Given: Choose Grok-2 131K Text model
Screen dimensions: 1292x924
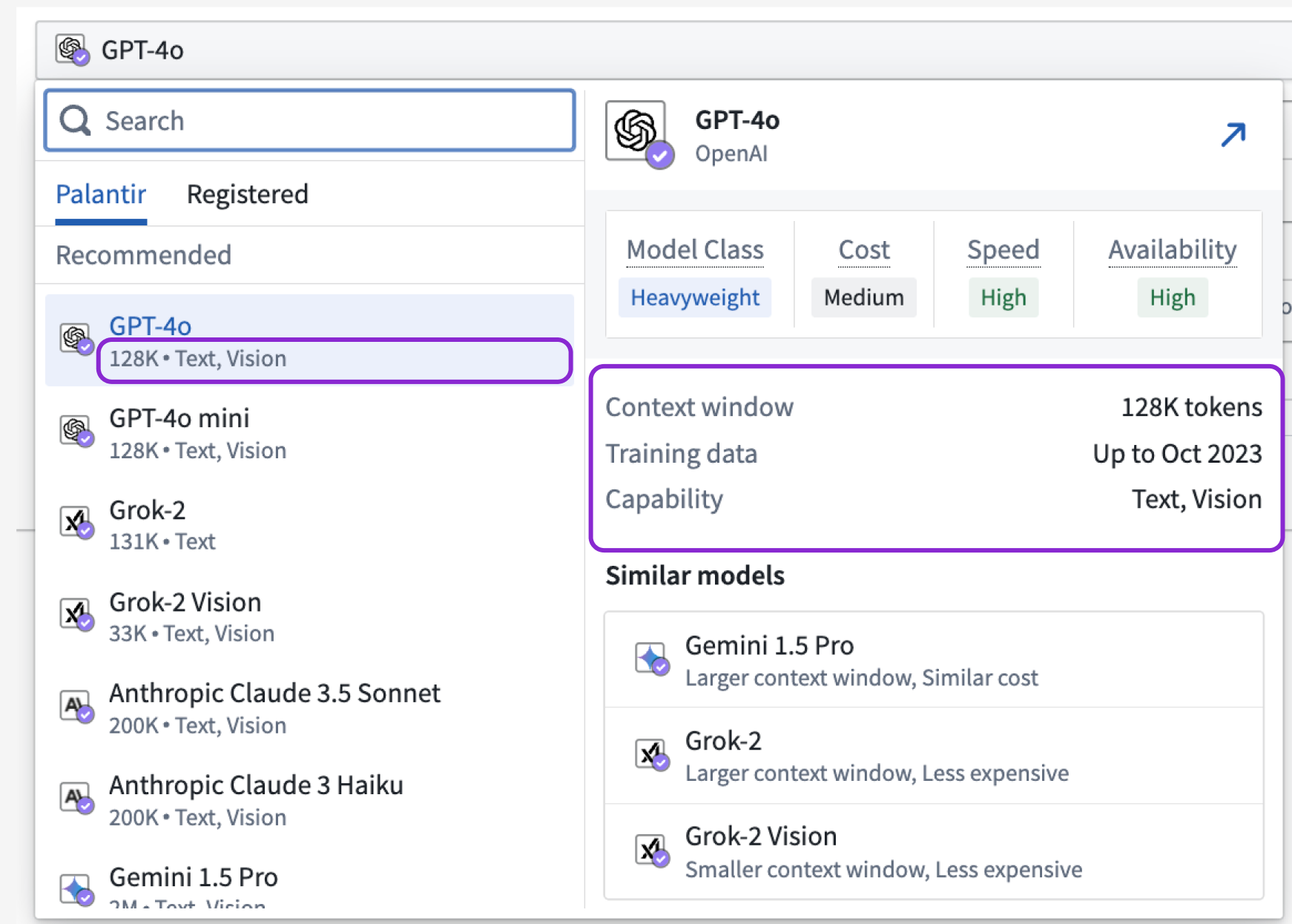Looking at the screenshot, I should [x=309, y=524].
